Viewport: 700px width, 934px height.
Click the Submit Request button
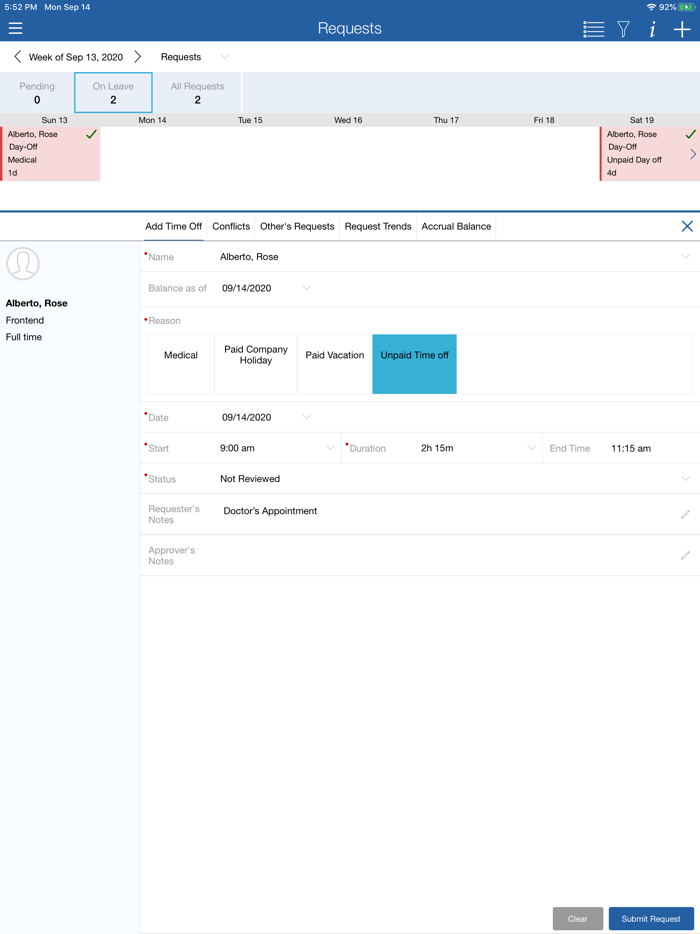click(x=651, y=919)
